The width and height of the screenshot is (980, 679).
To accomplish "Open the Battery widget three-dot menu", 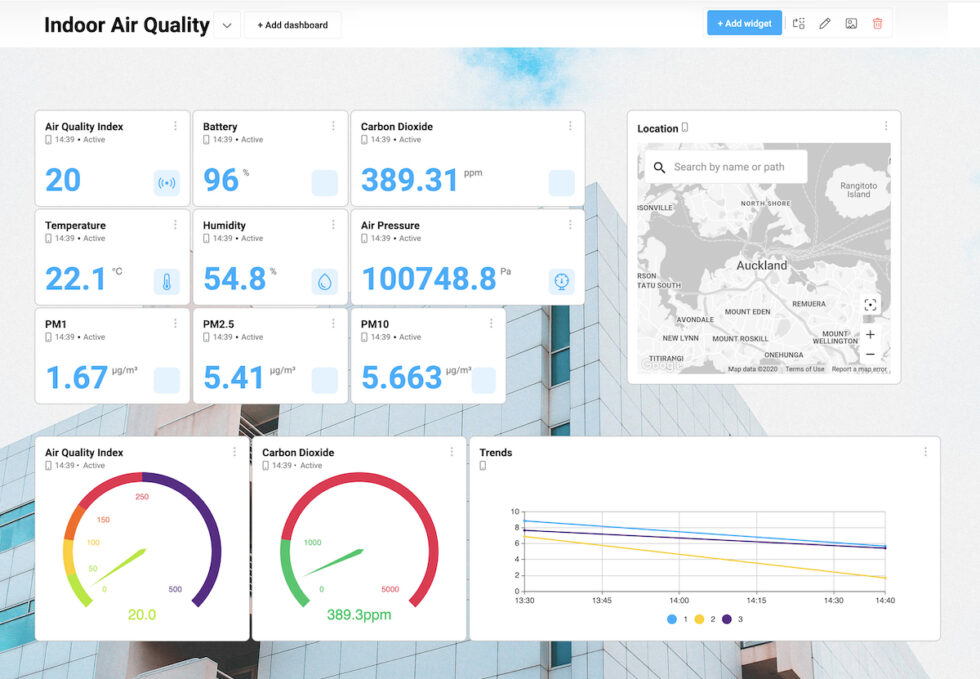I will click(333, 126).
